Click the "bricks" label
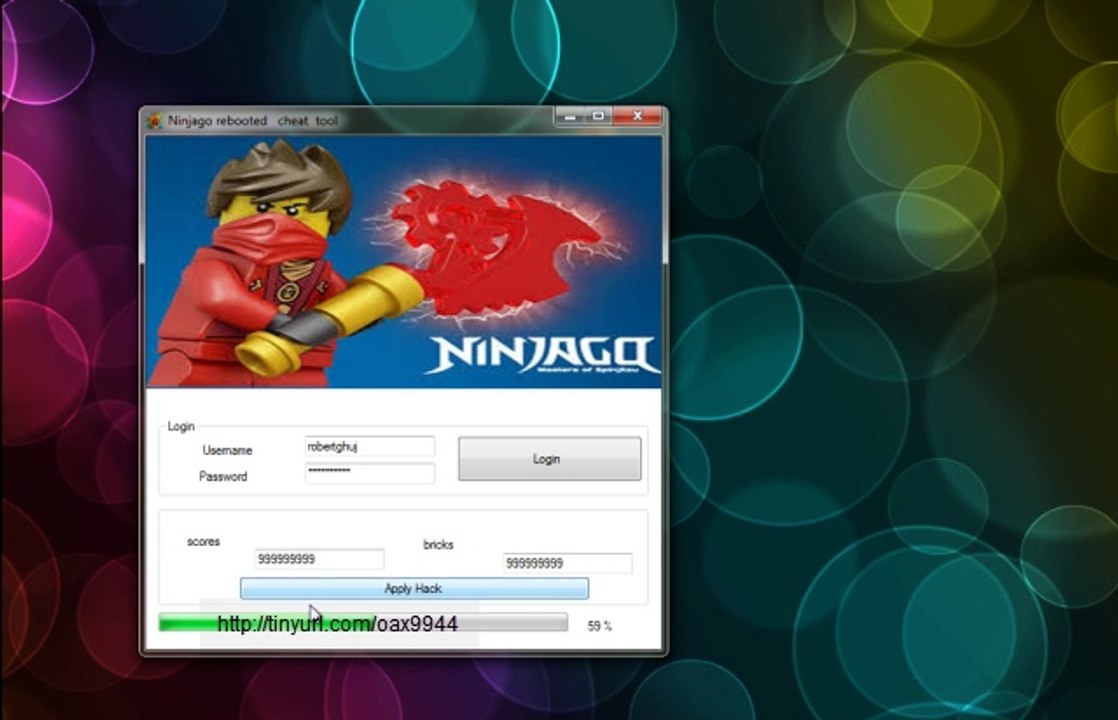The height and width of the screenshot is (720, 1118). 439,545
